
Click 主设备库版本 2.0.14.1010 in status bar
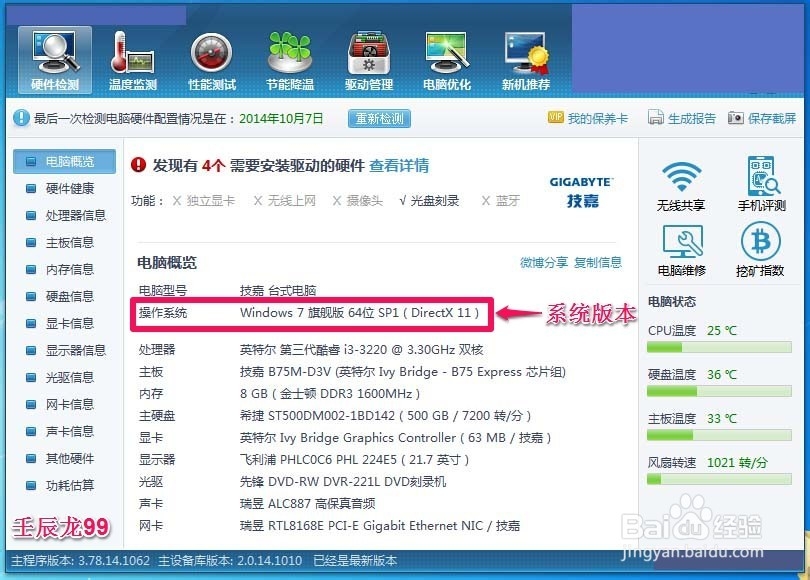point(230,561)
